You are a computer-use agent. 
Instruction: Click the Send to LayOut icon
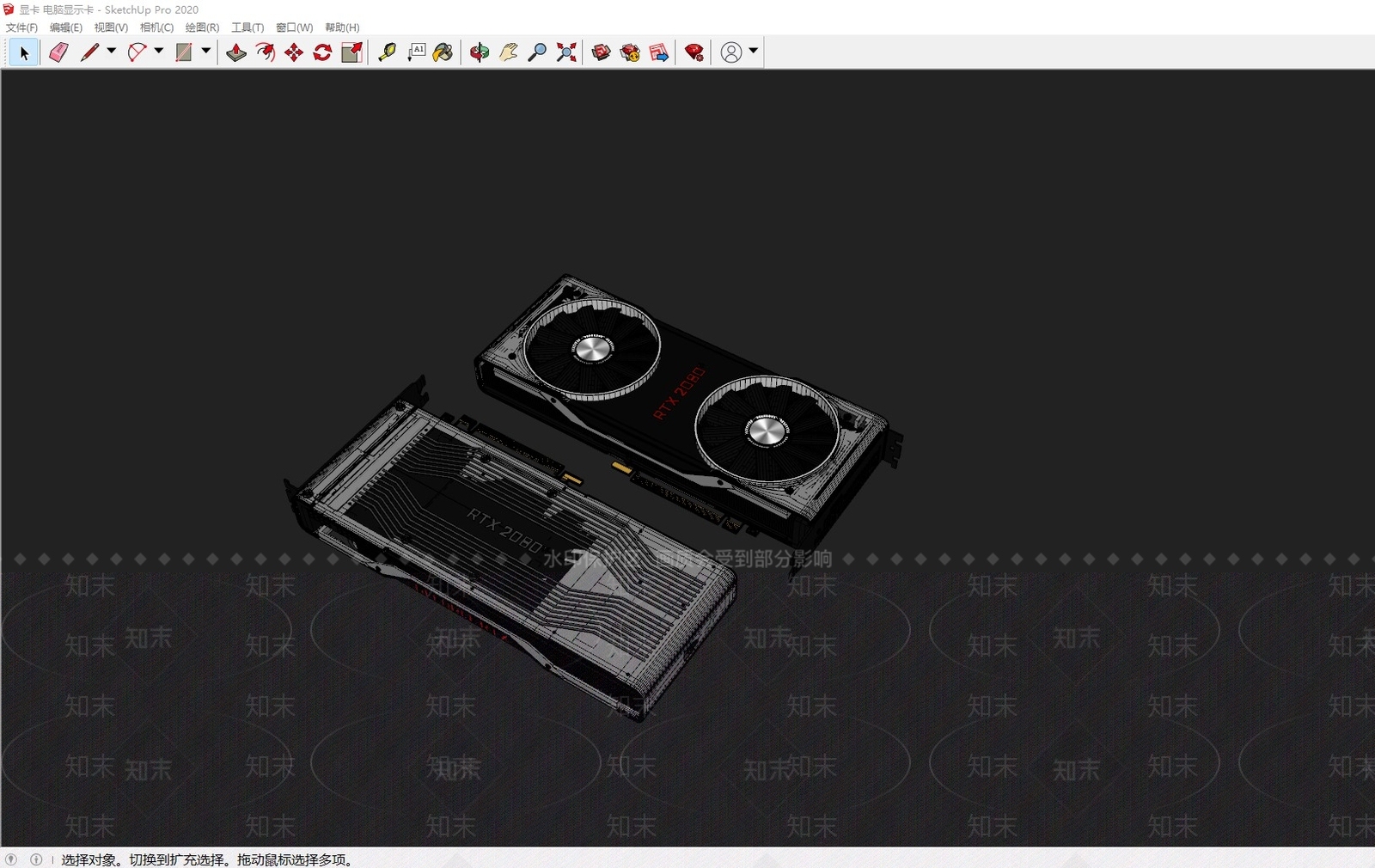click(x=659, y=52)
